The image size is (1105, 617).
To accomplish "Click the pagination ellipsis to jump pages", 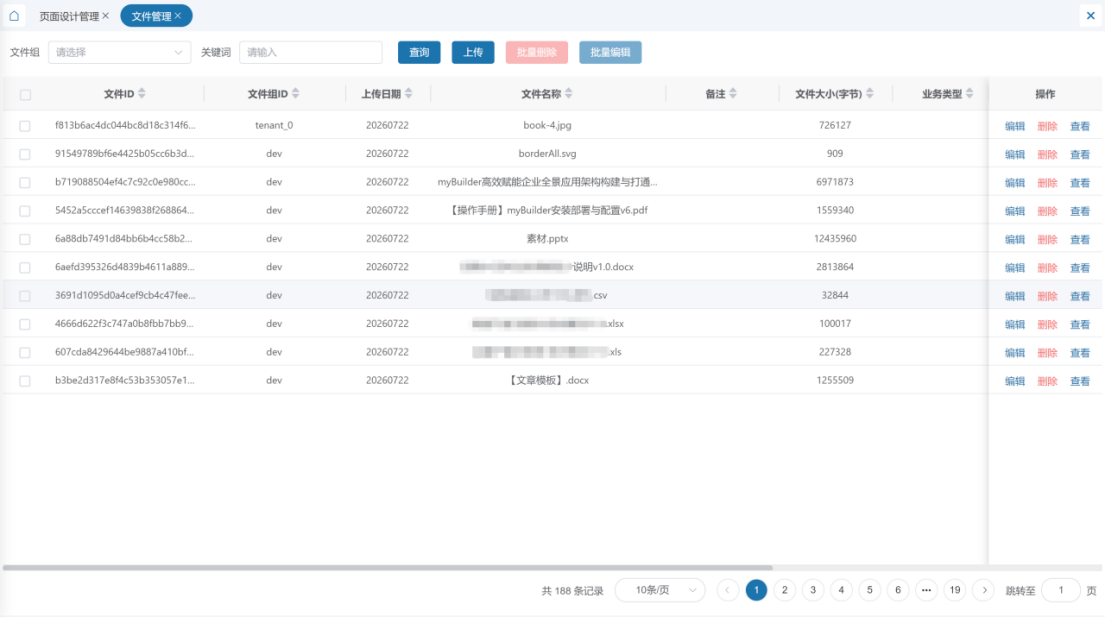I will (926, 590).
